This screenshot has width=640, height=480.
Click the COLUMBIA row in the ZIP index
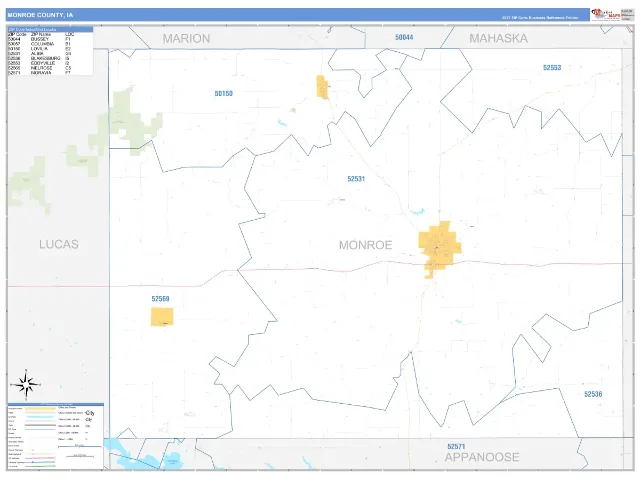39,44
